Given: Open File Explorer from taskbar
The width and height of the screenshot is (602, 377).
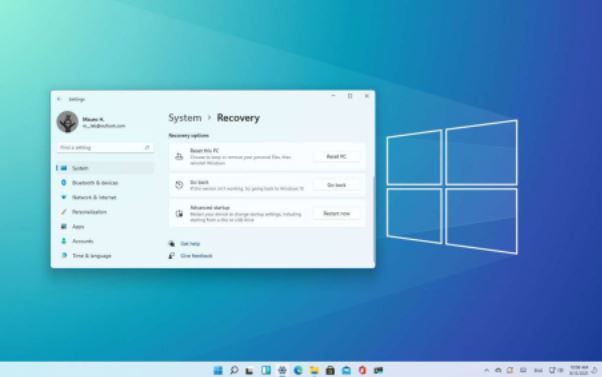Looking at the screenshot, I should [314, 370].
